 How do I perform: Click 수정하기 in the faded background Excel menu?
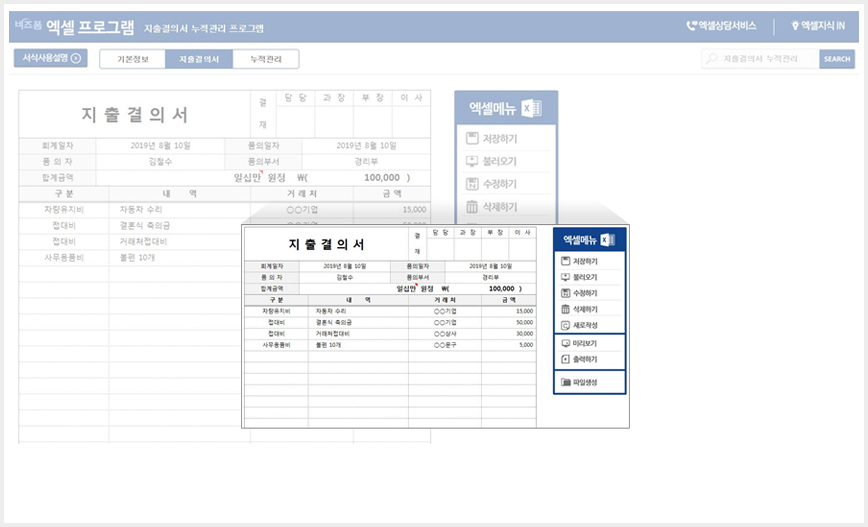pos(499,184)
